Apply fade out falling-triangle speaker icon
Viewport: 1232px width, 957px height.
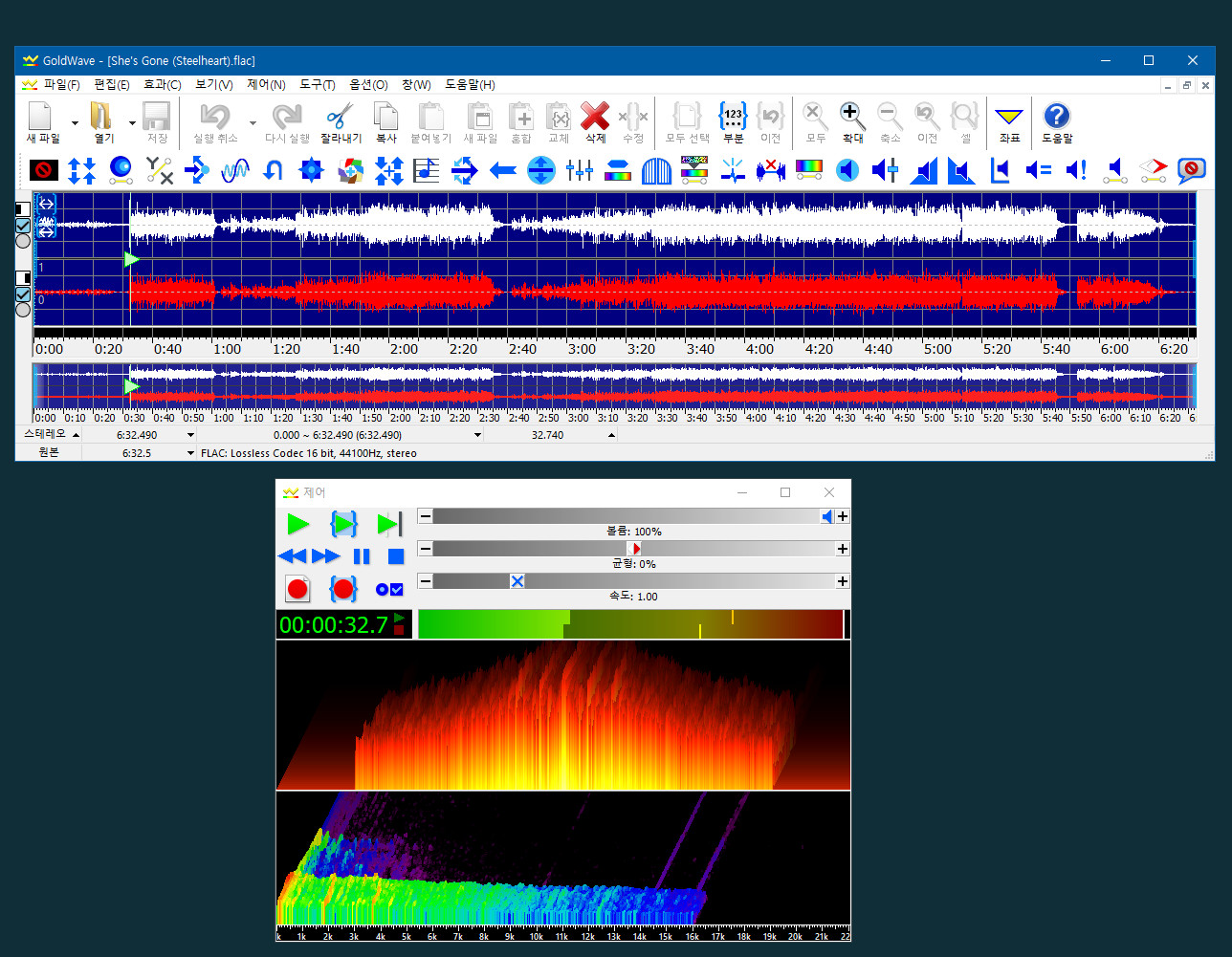(961, 171)
